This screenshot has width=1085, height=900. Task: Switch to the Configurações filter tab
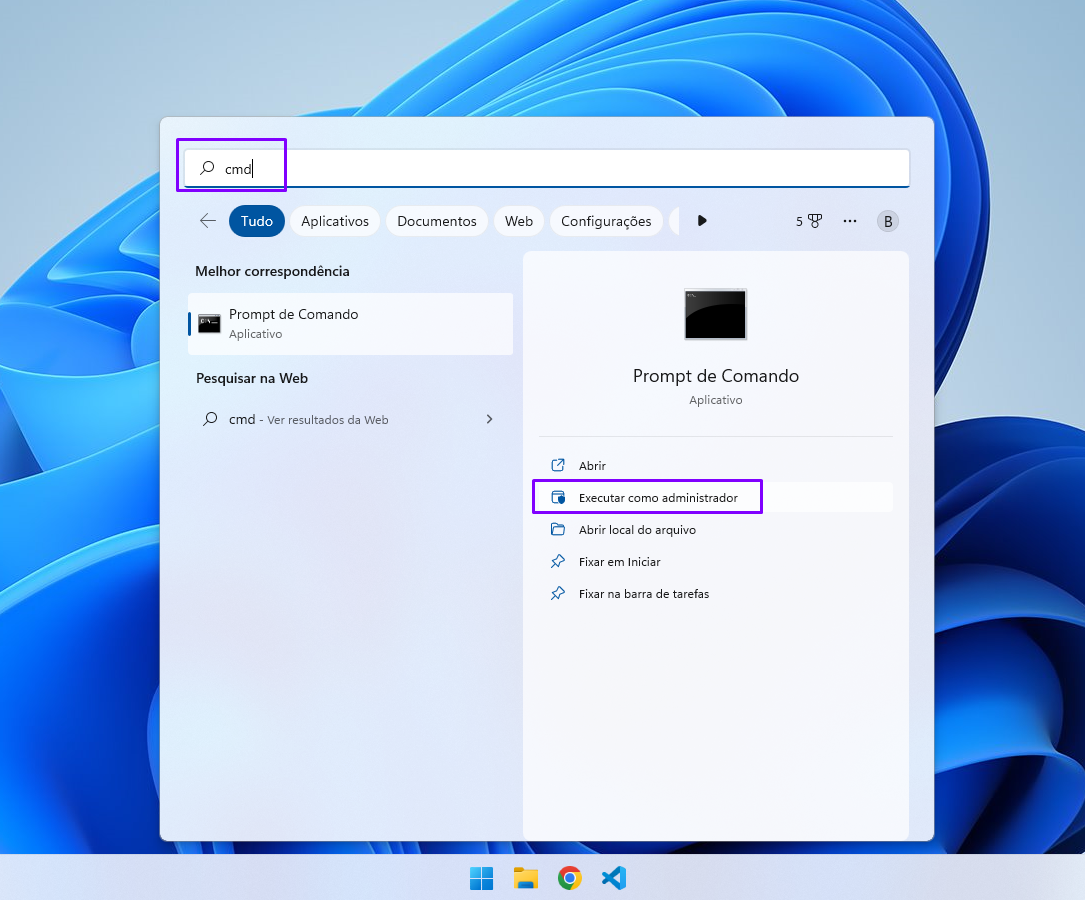coord(606,221)
